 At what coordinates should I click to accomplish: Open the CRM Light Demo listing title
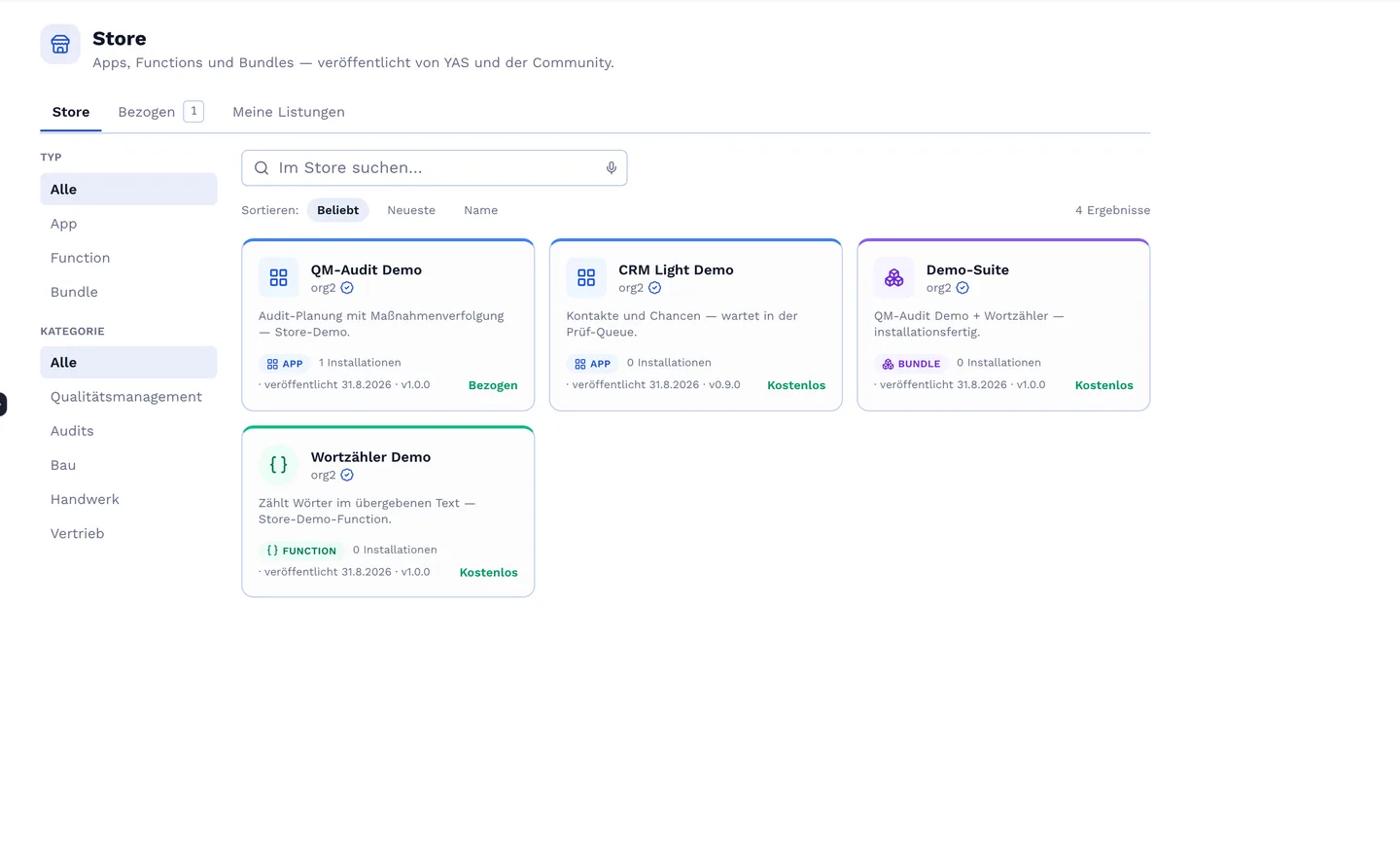[676, 269]
